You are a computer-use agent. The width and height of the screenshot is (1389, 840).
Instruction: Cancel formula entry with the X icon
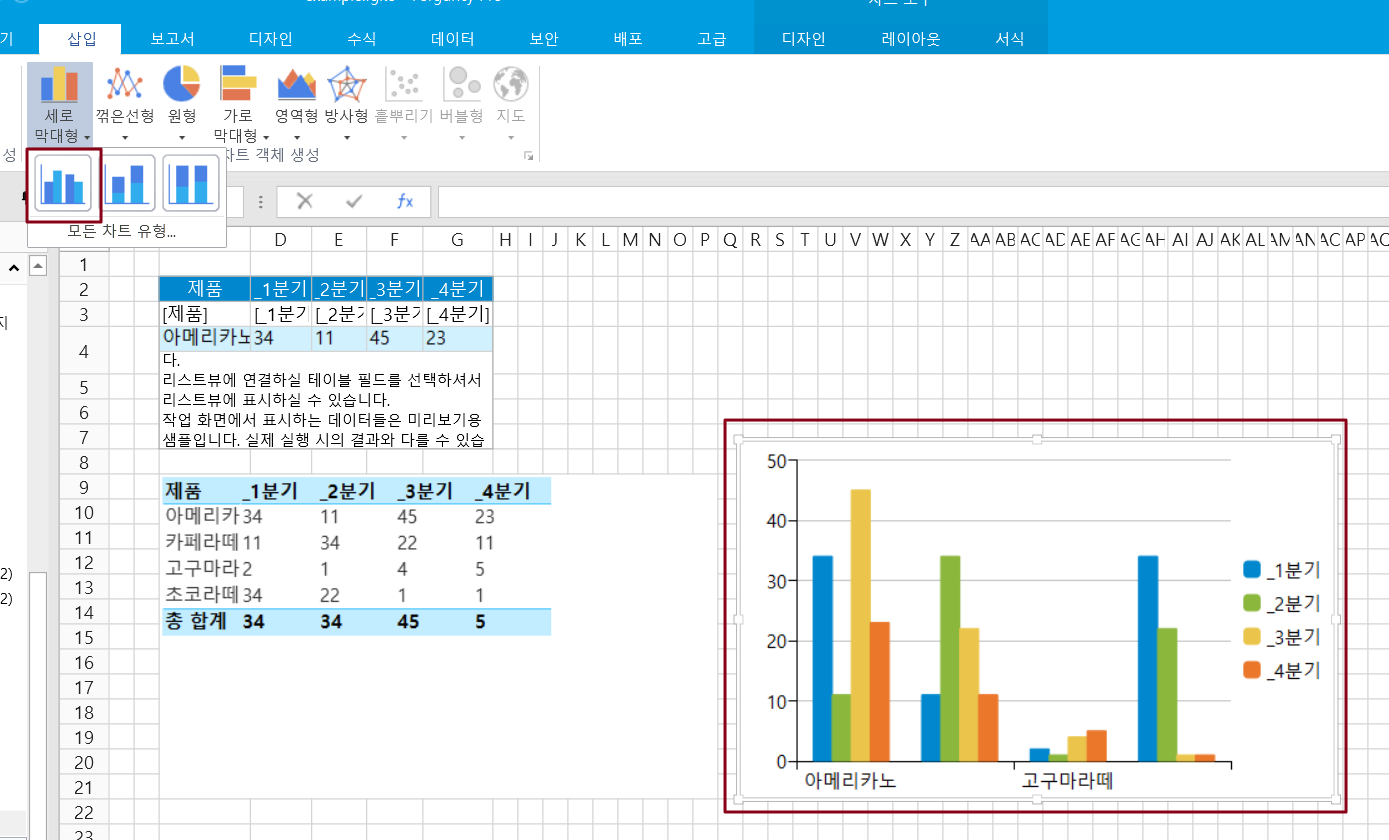tap(305, 202)
